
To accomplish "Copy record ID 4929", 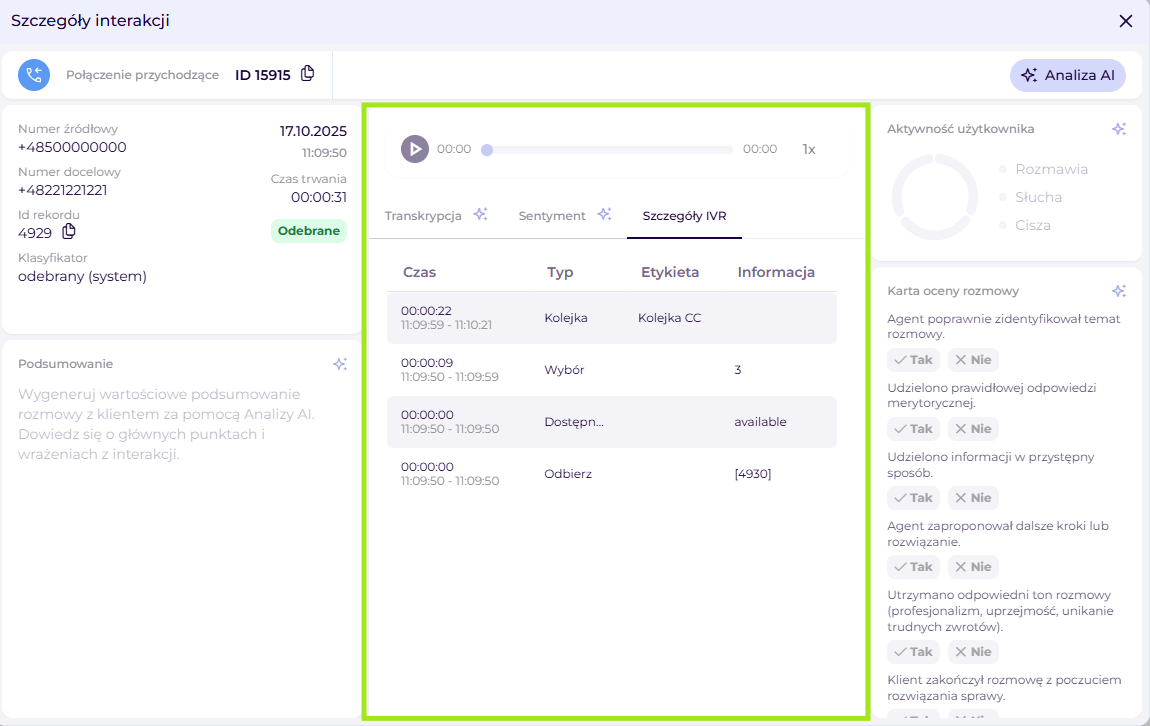I will coord(69,232).
